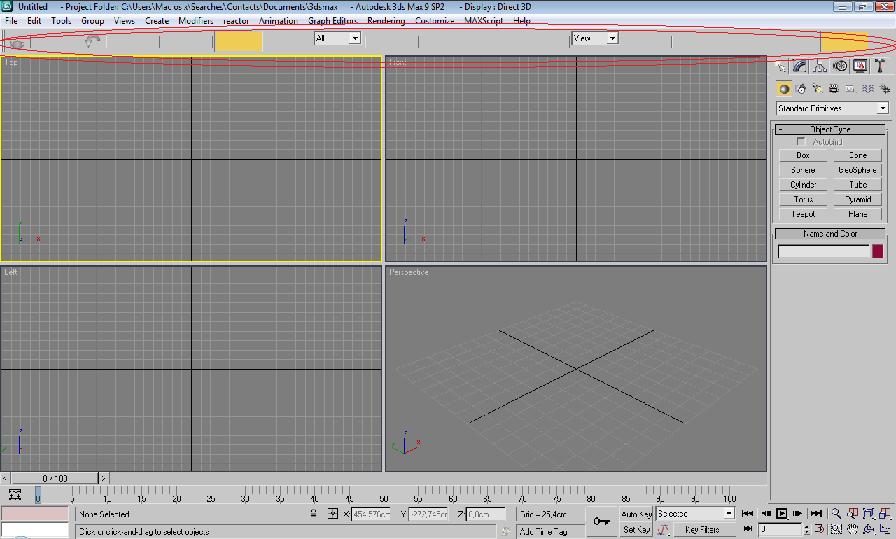
Task: Select the Lights category icon
Action: pyautogui.click(x=818, y=89)
